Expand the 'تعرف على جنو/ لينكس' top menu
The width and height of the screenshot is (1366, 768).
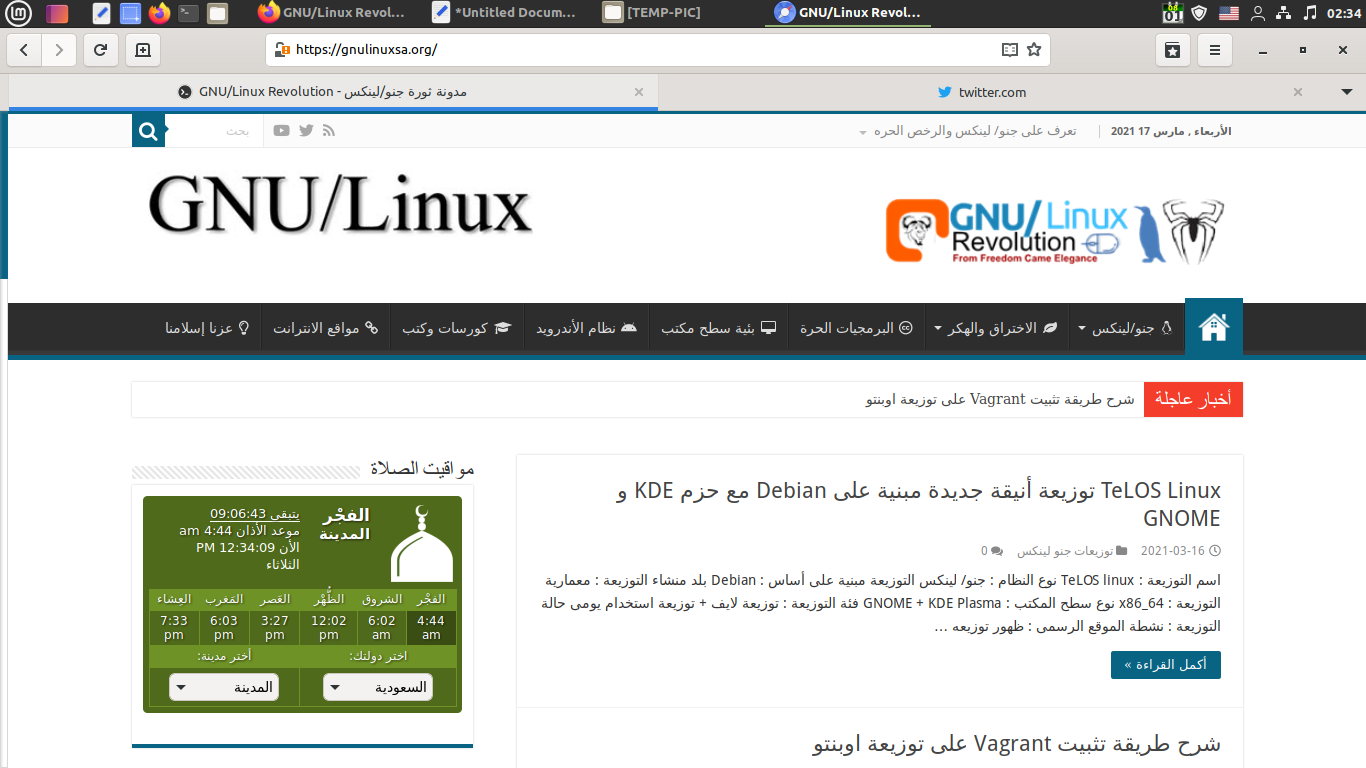[x=967, y=131]
